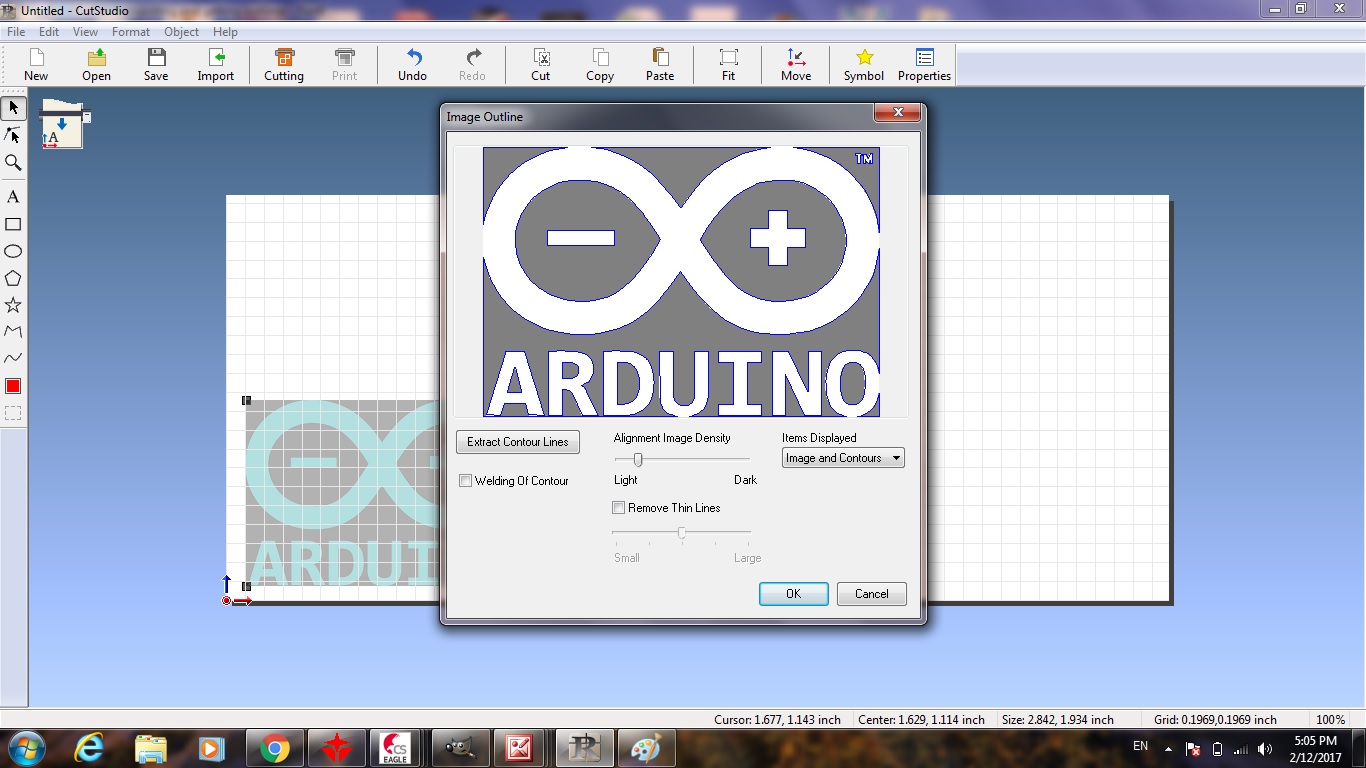This screenshot has width=1366, height=768.
Task: Select the ellipse drawing tool
Action: click(13, 251)
